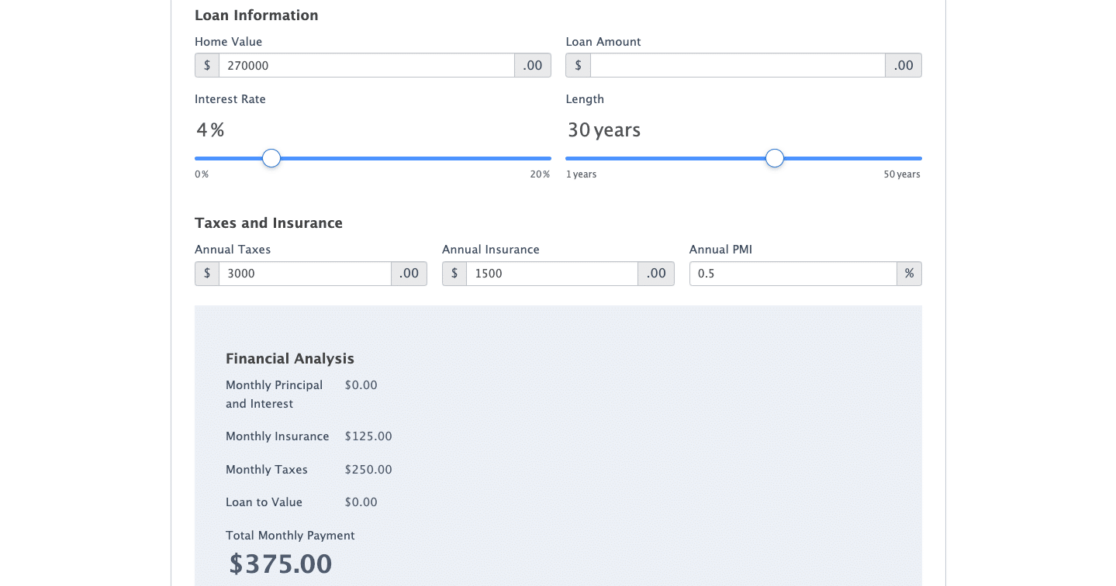Viewport: 1116px width, 586px height.
Task: Click the percent symbol beside Annual PMI
Action: 909,274
